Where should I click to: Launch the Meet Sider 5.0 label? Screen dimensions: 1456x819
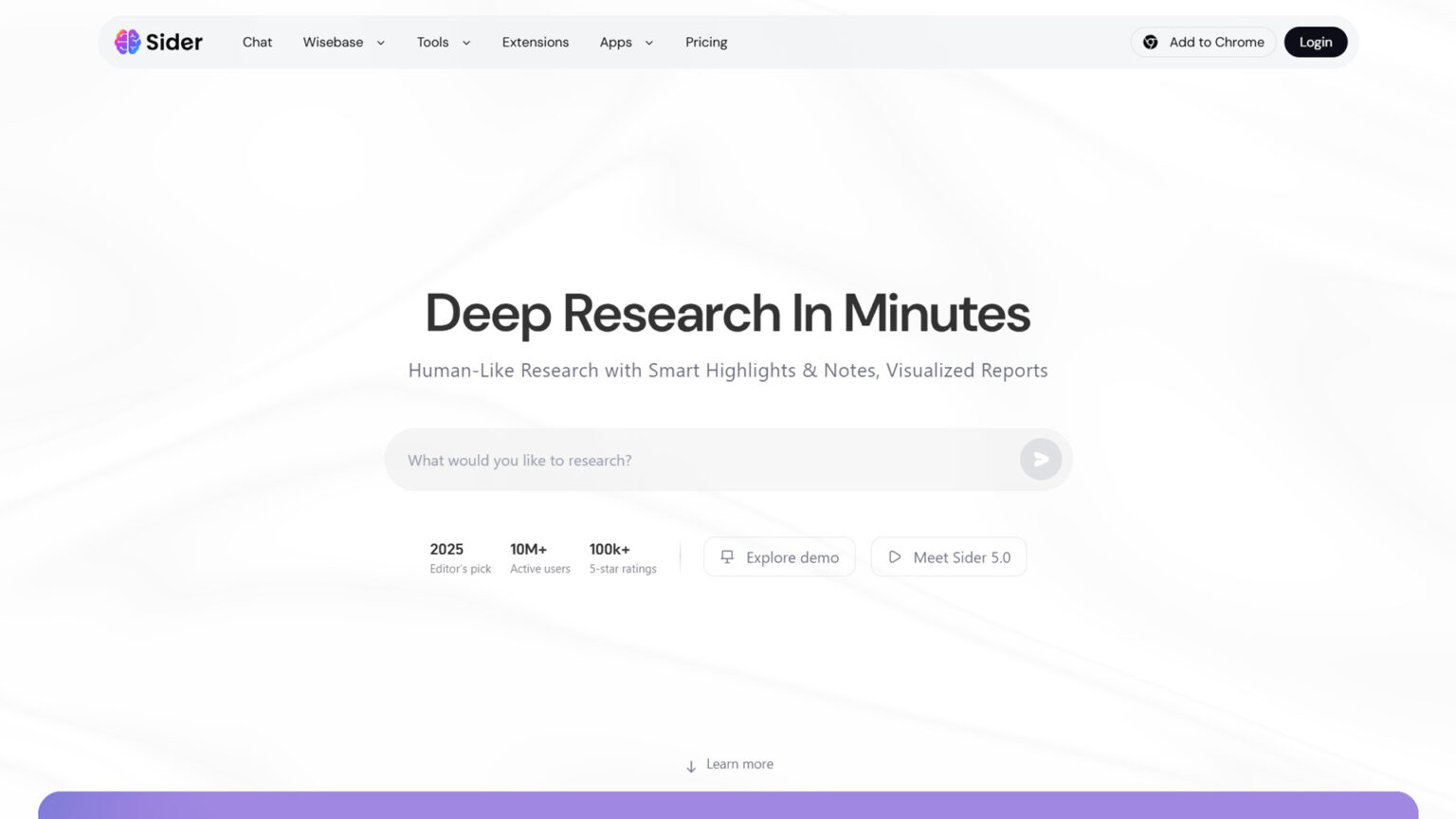[961, 557]
